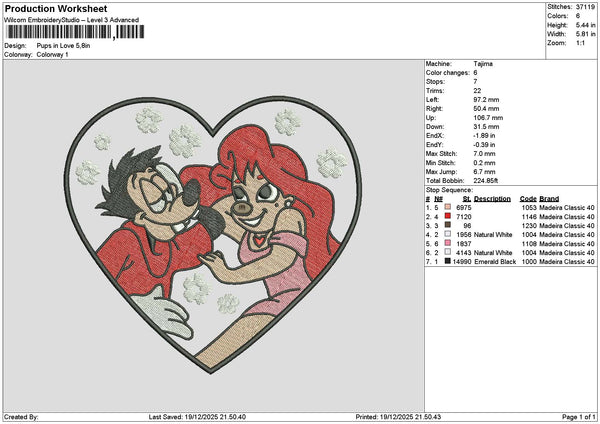Select the brown swatch in stop 3
Screen dimensions: 600x424
tap(448, 225)
